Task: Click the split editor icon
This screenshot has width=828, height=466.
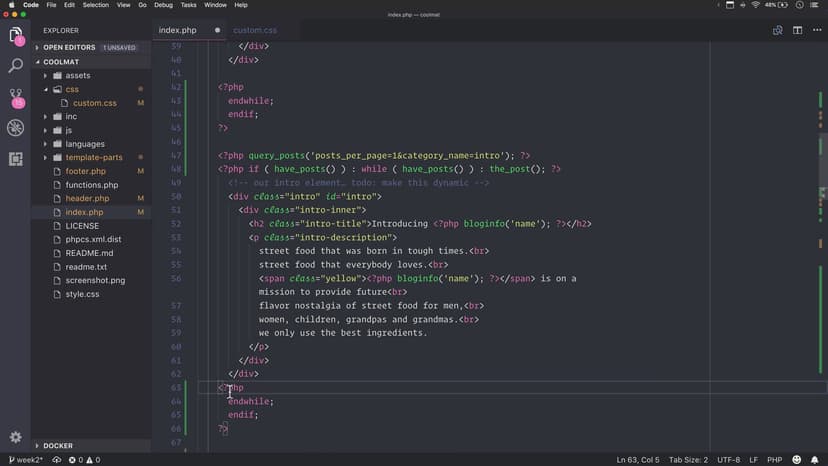Action: point(797,30)
